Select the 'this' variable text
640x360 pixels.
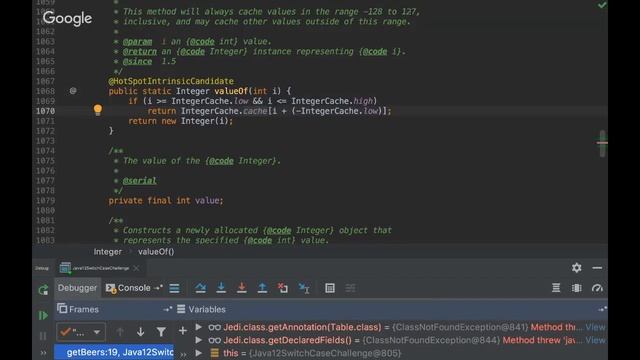(x=231, y=353)
